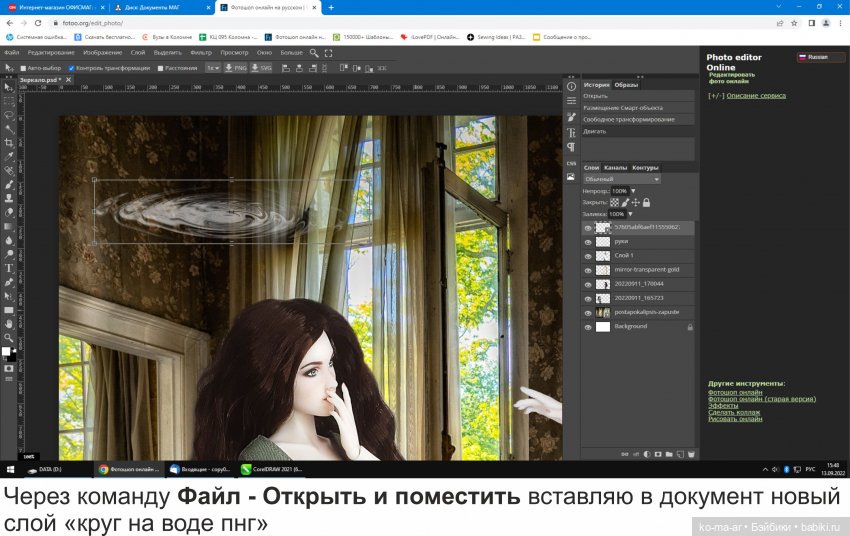The height and width of the screenshot is (536, 850).
Task: Hide the layer named руки
Action: click(x=588, y=242)
